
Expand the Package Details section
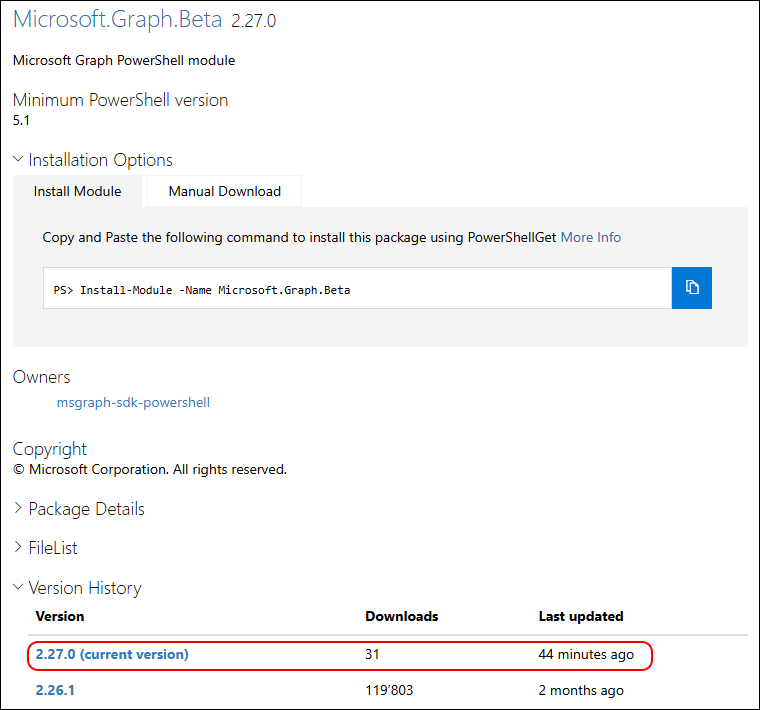pos(79,509)
